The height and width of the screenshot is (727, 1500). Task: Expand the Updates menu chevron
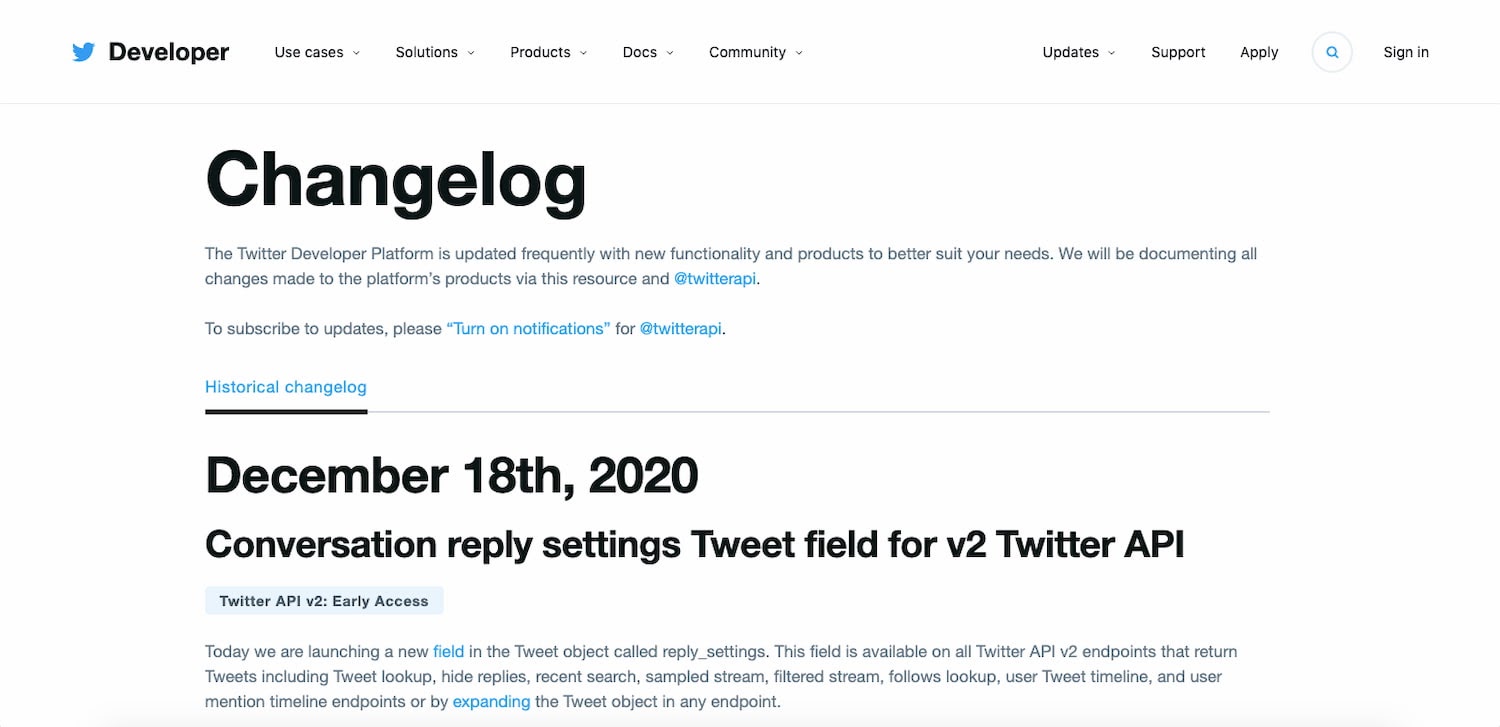1112,53
